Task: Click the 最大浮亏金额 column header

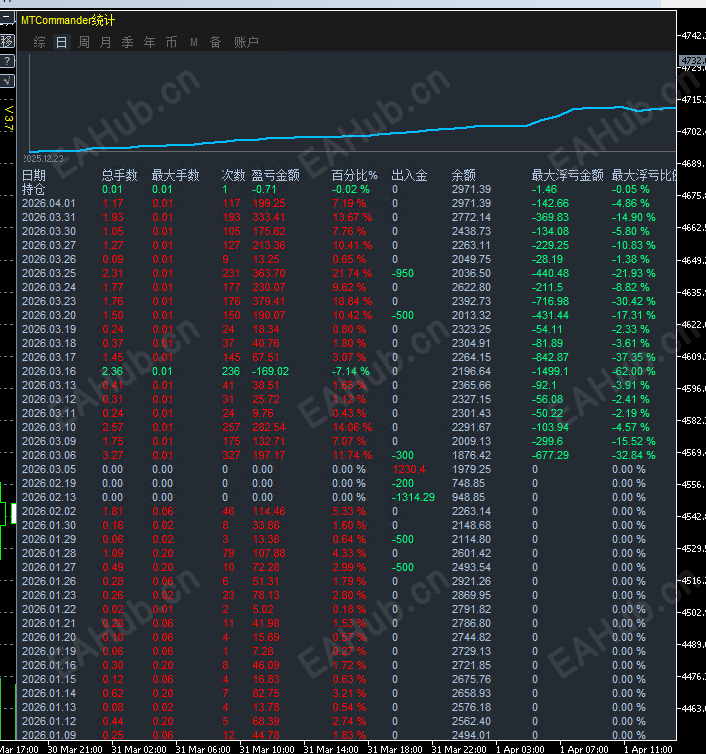Action: coord(567,175)
